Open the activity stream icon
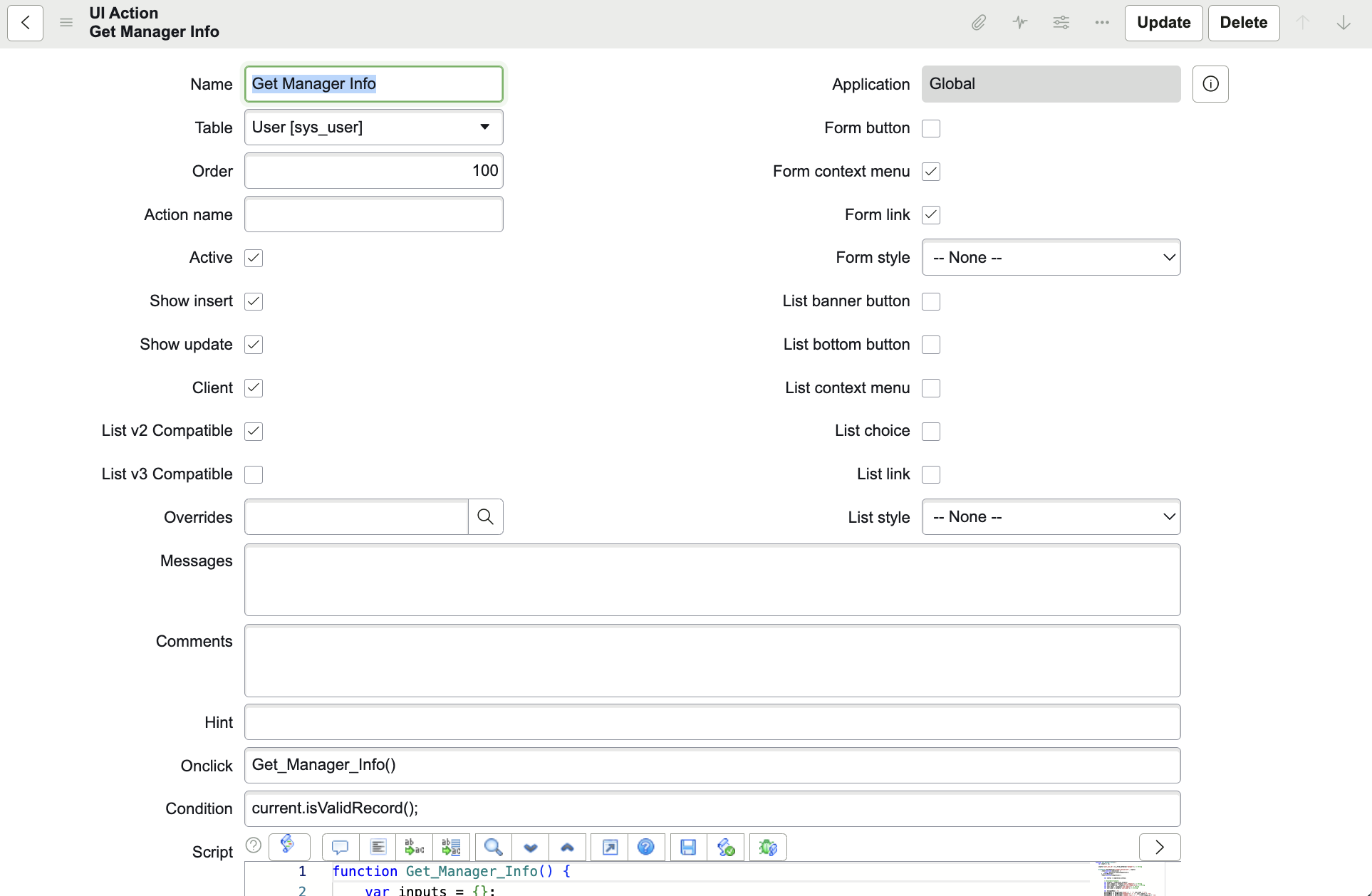This screenshot has height=896, width=1372. (1019, 22)
